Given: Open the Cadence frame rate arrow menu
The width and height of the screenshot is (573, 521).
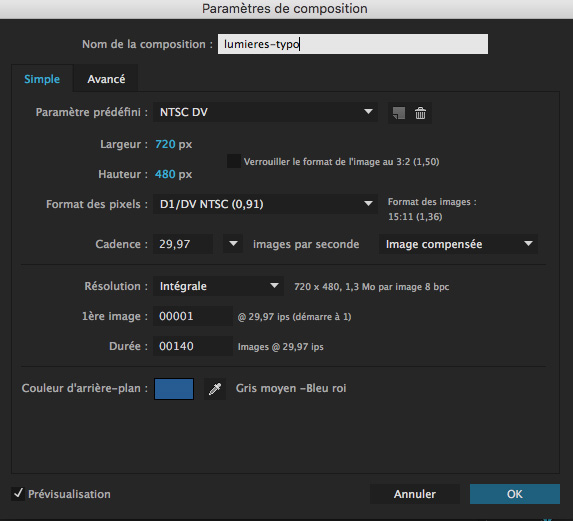Looking at the screenshot, I should [233, 244].
